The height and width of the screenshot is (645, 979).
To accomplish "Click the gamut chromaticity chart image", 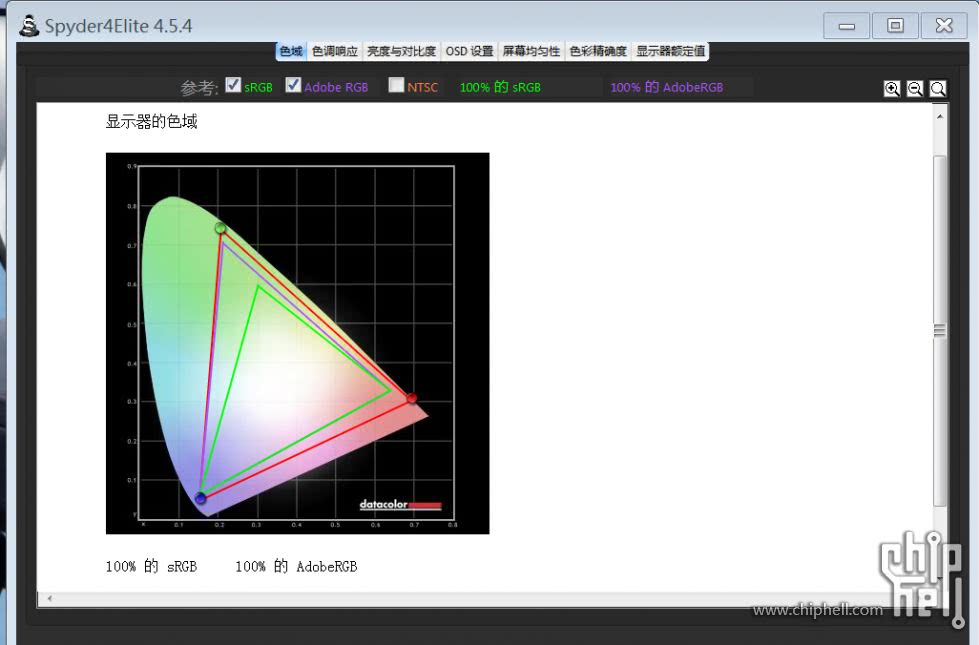I will [297, 343].
